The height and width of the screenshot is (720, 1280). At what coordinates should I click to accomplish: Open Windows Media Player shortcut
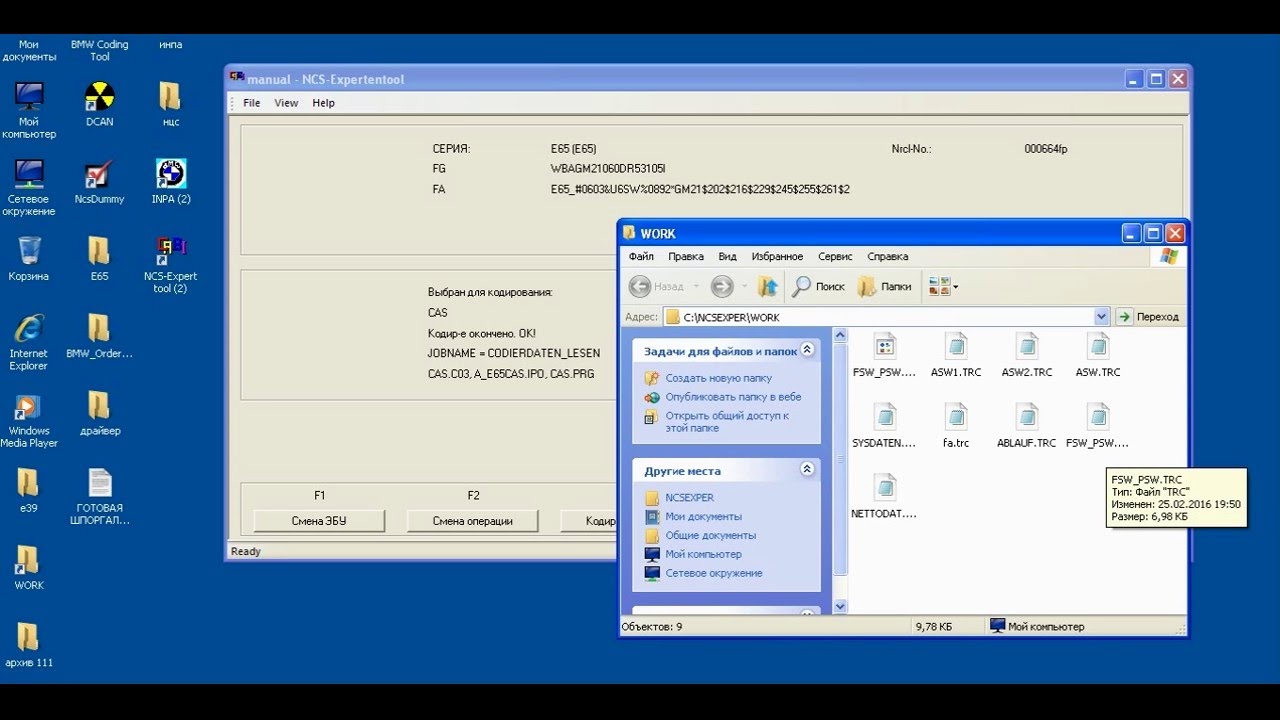(x=29, y=420)
